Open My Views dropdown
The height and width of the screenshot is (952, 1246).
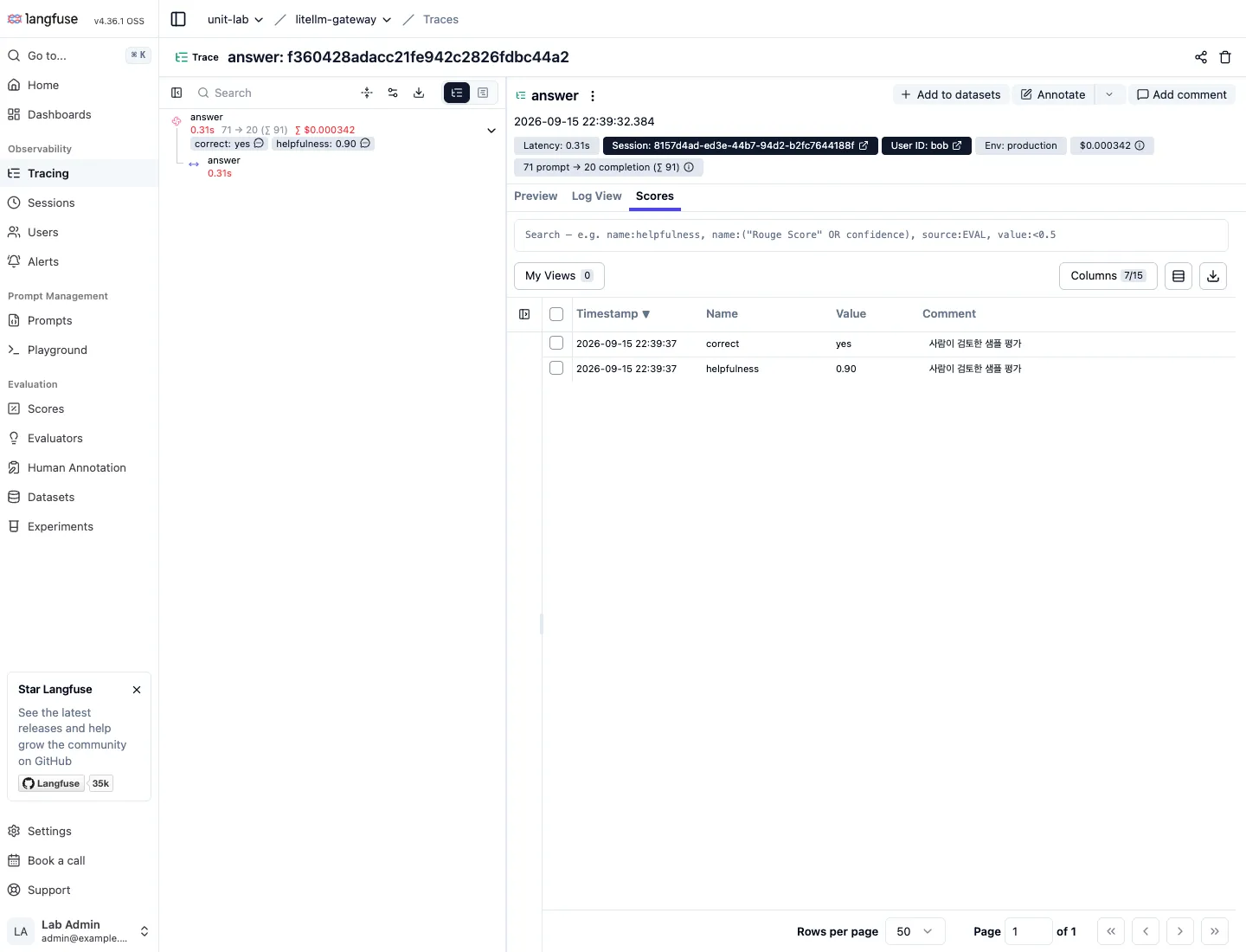pos(559,276)
